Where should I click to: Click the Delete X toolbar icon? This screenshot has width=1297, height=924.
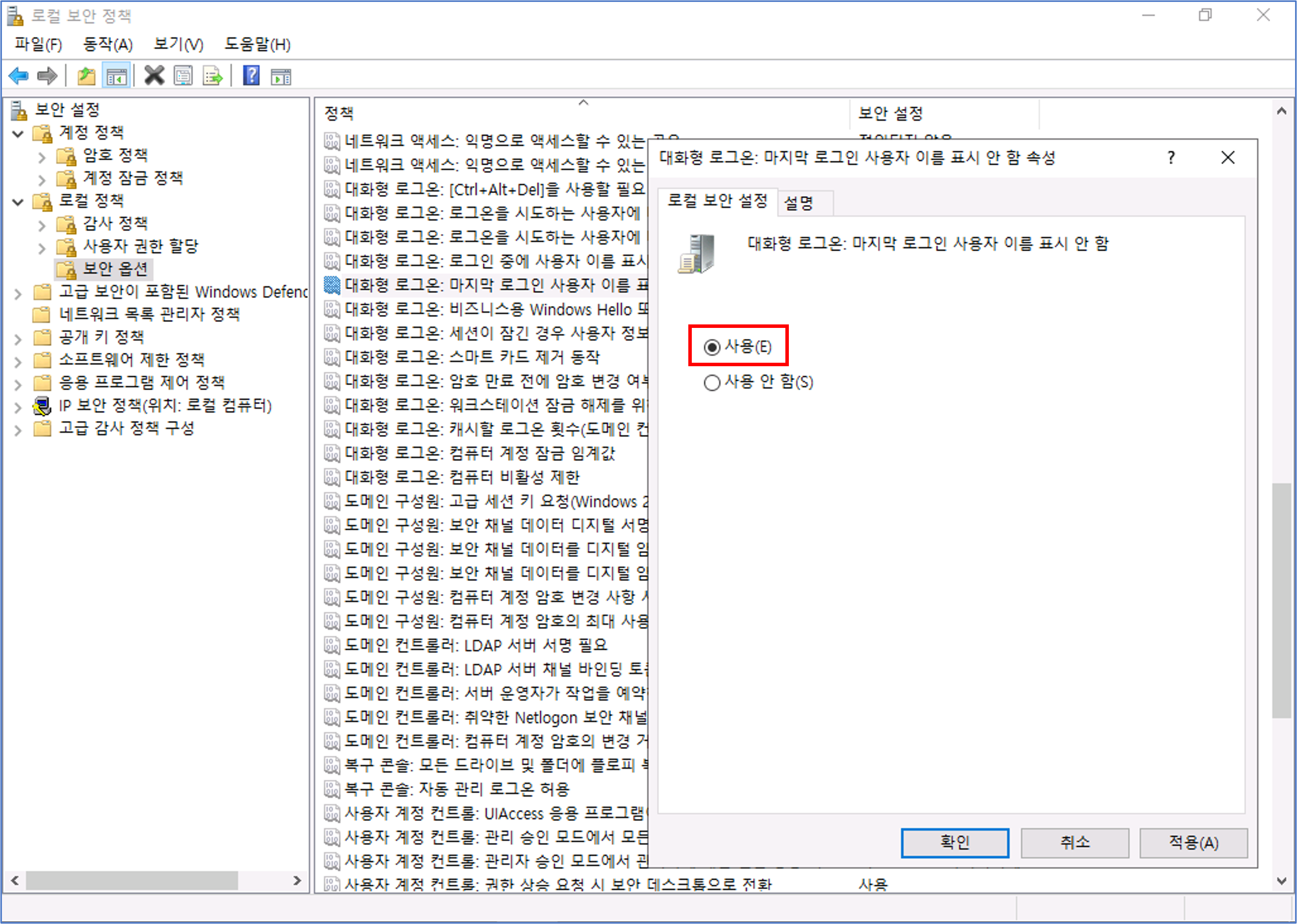tap(154, 76)
